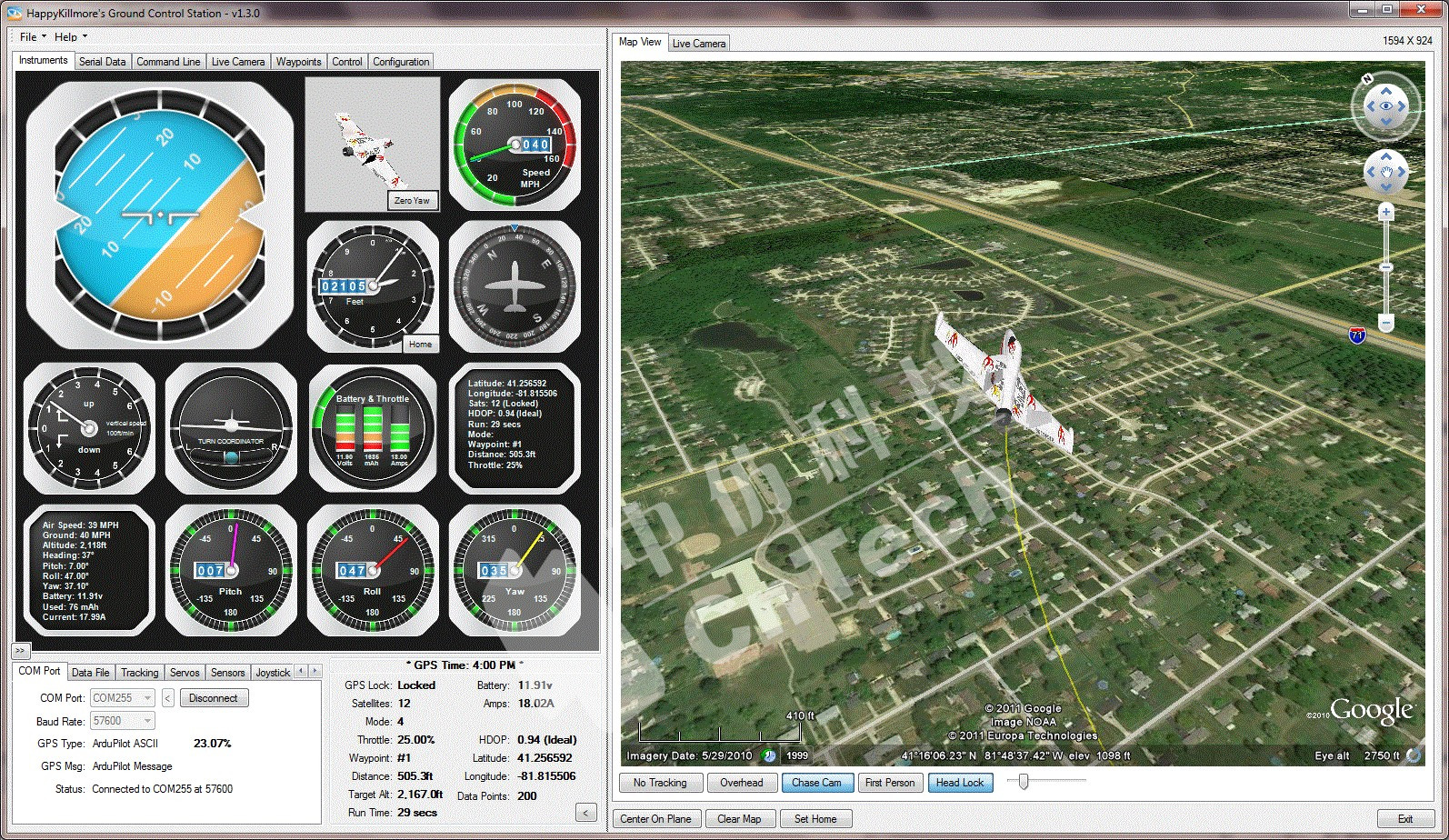Click the Roll dial gauge
This screenshot has height=840, width=1449.
pyautogui.click(x=373, y=570)
